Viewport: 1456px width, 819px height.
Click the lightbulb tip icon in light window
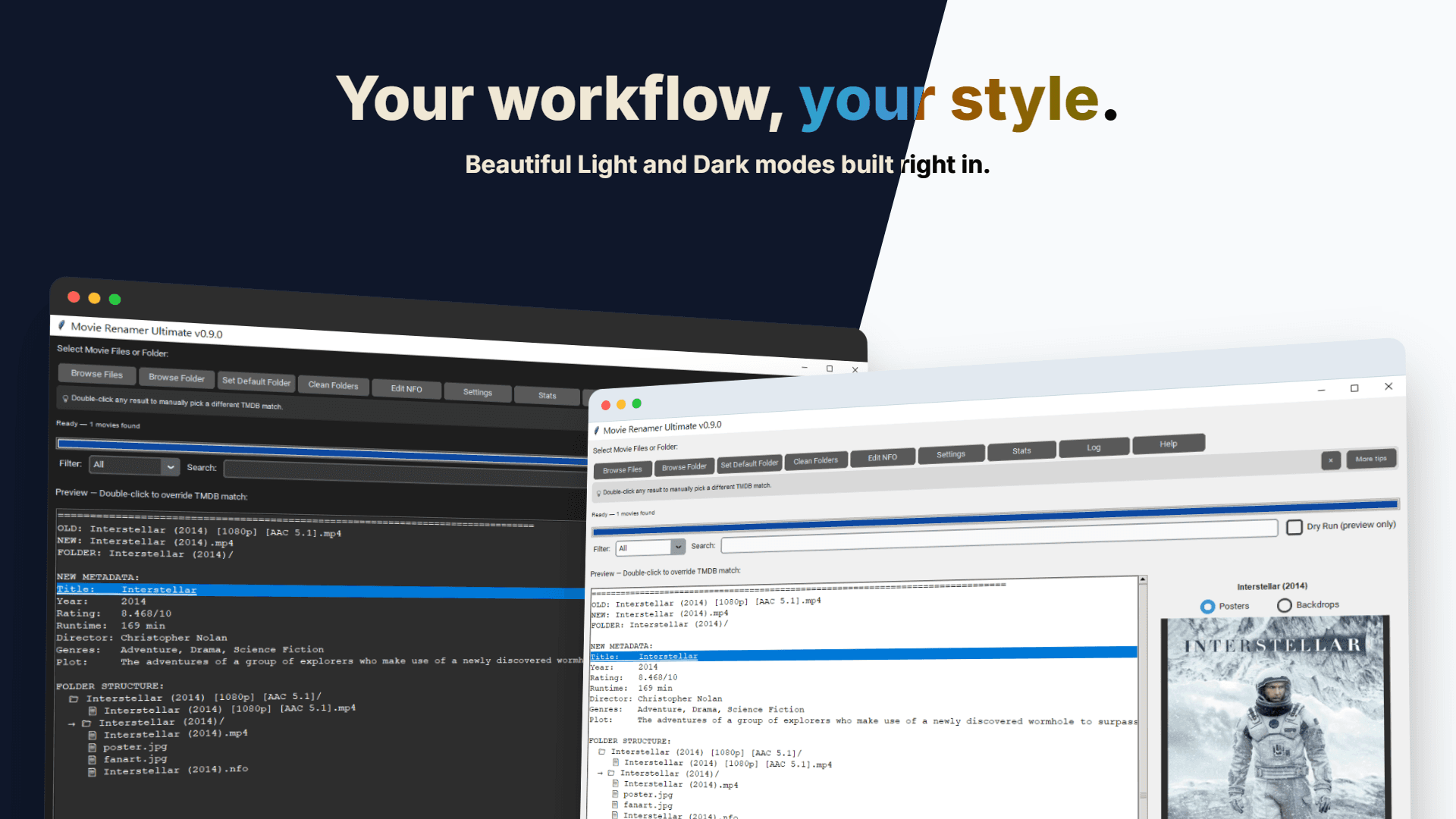point(598,493)
